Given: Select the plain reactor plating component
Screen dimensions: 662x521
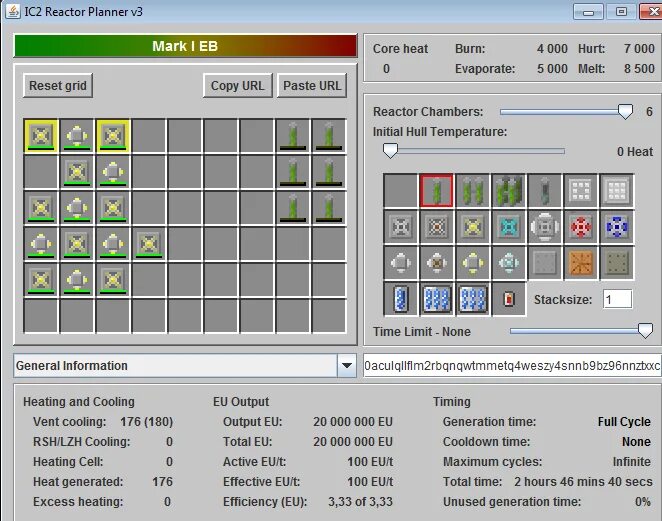Looking at the screenshot, I should (545, 263).
